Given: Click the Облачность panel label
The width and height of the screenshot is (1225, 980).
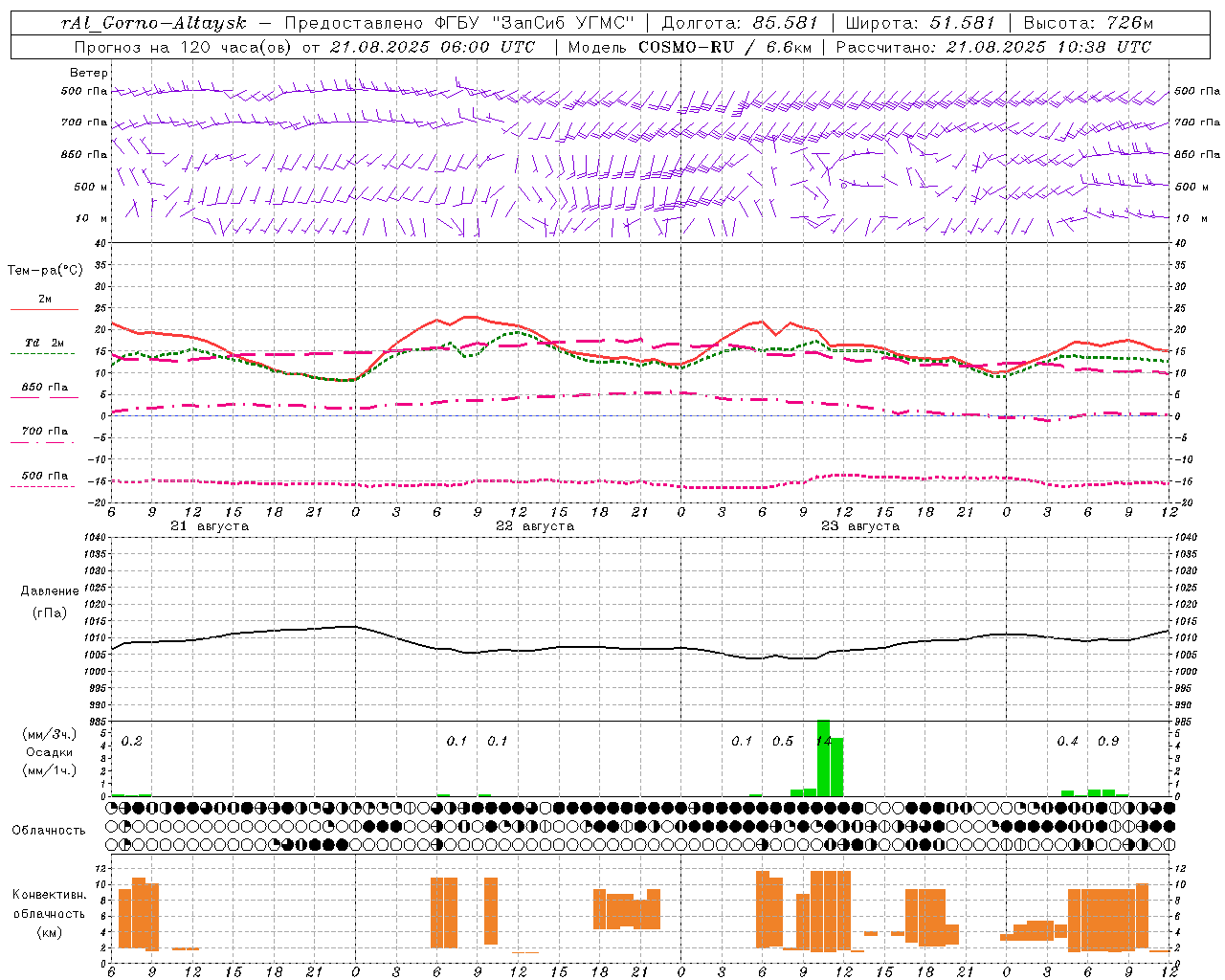Looking at the screenshot, I should click(48, 831).
